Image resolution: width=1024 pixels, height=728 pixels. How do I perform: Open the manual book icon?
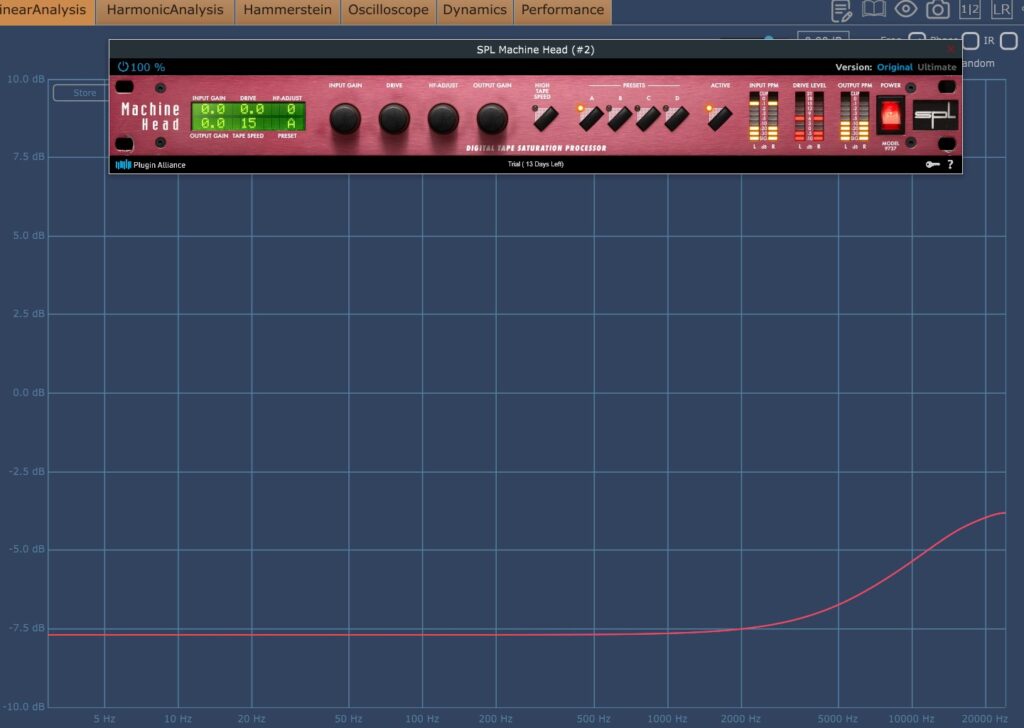pyautogui.click(x=874, y=10)
